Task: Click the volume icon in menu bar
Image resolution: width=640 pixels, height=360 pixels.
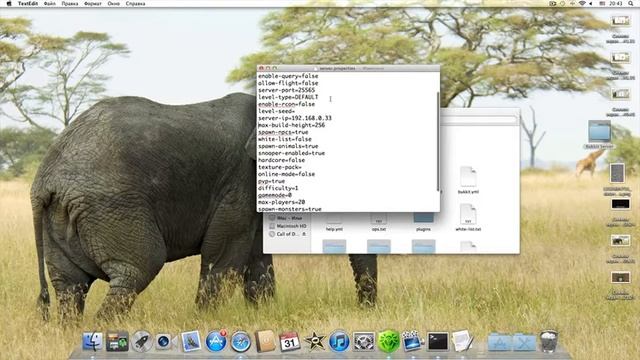Action: click(591, 3)
